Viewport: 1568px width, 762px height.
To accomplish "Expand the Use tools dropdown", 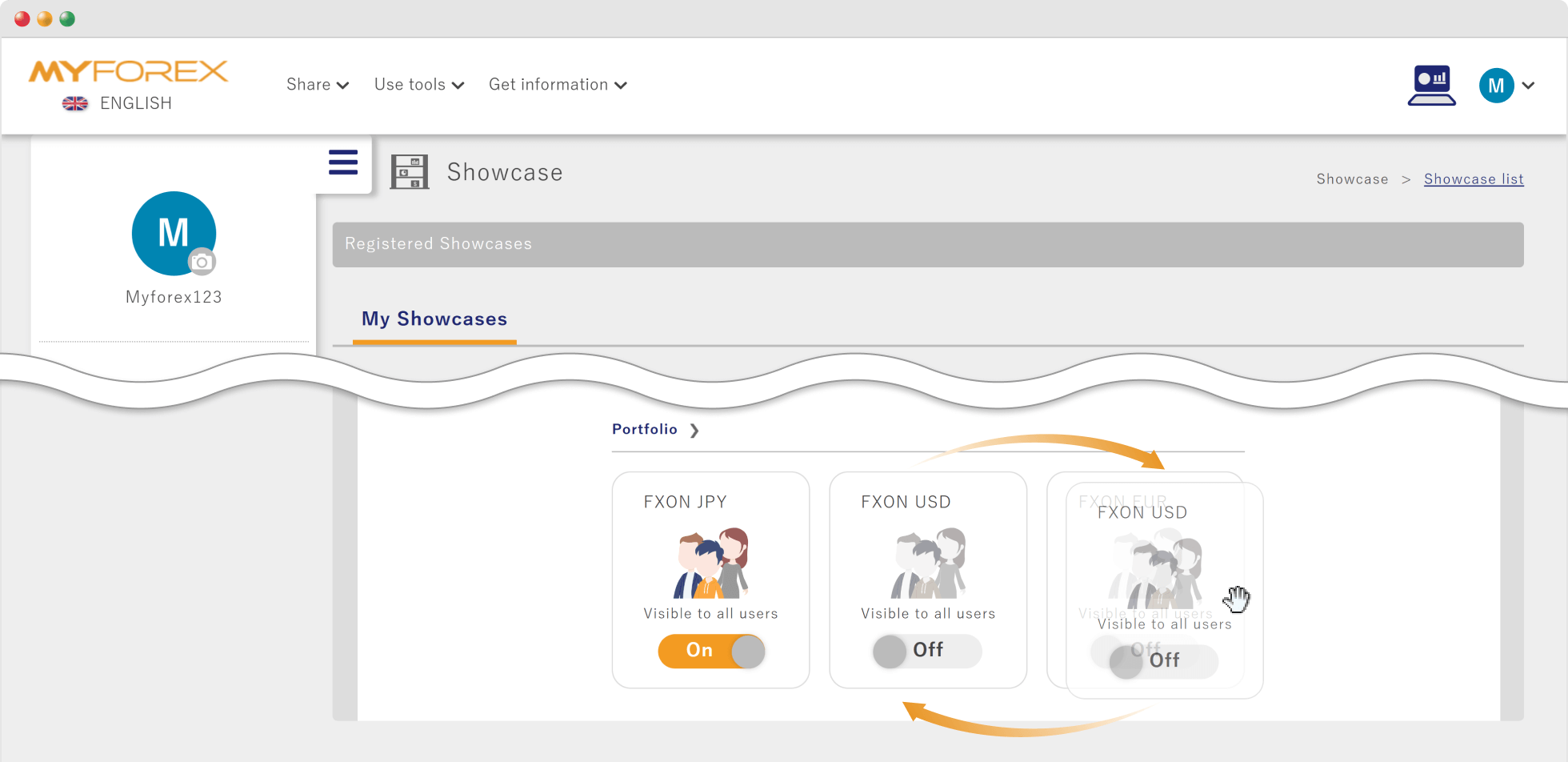I will coord(418,85).
